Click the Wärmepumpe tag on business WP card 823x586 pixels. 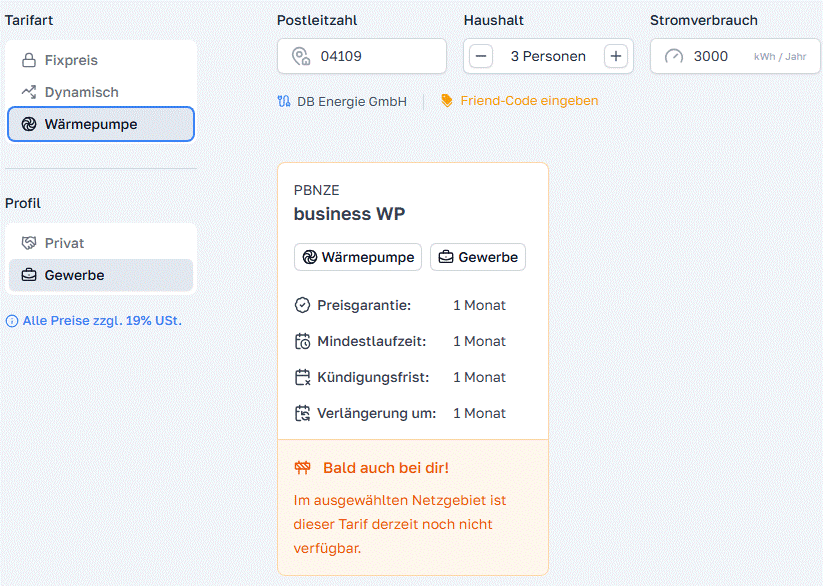tap(358, 257)
